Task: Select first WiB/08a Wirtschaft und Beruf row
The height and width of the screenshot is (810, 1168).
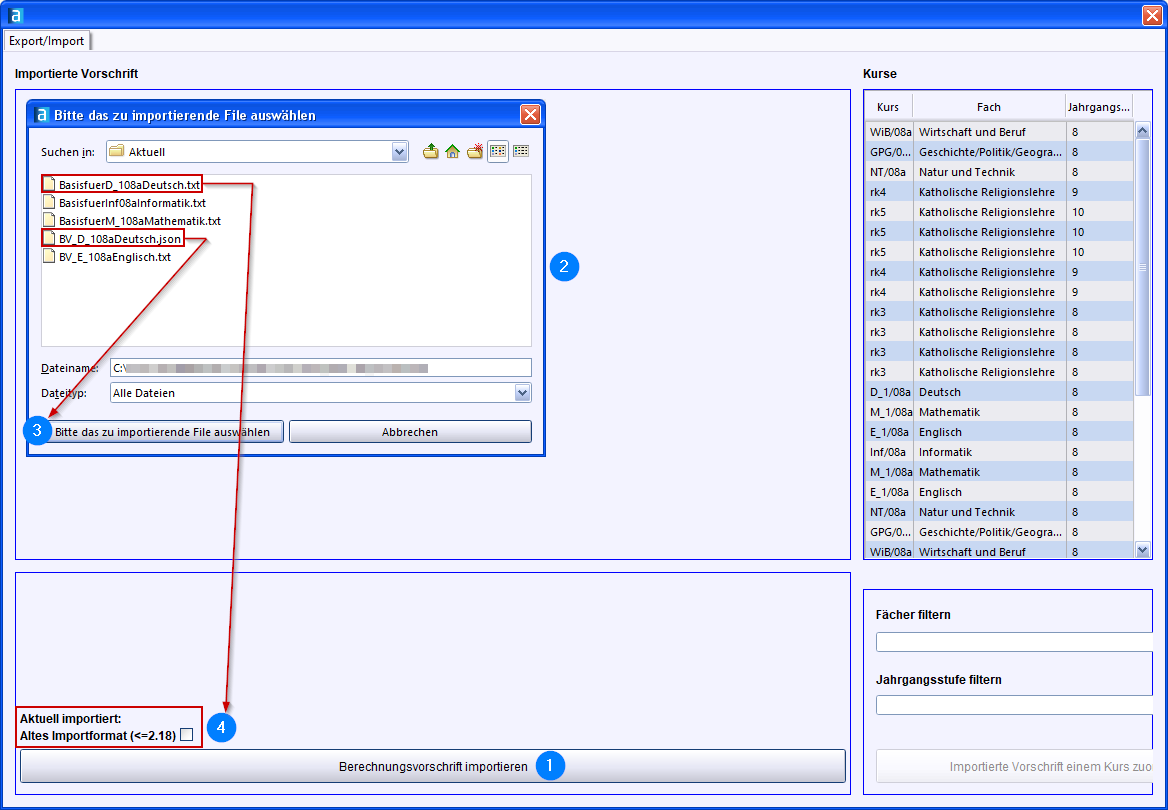Action: point(999,132)
